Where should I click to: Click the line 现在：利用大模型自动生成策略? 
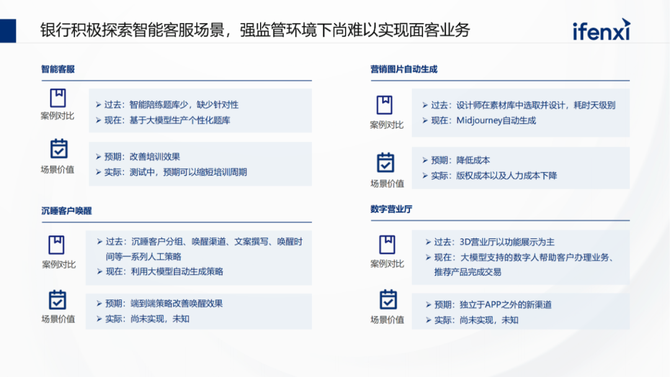160,271
